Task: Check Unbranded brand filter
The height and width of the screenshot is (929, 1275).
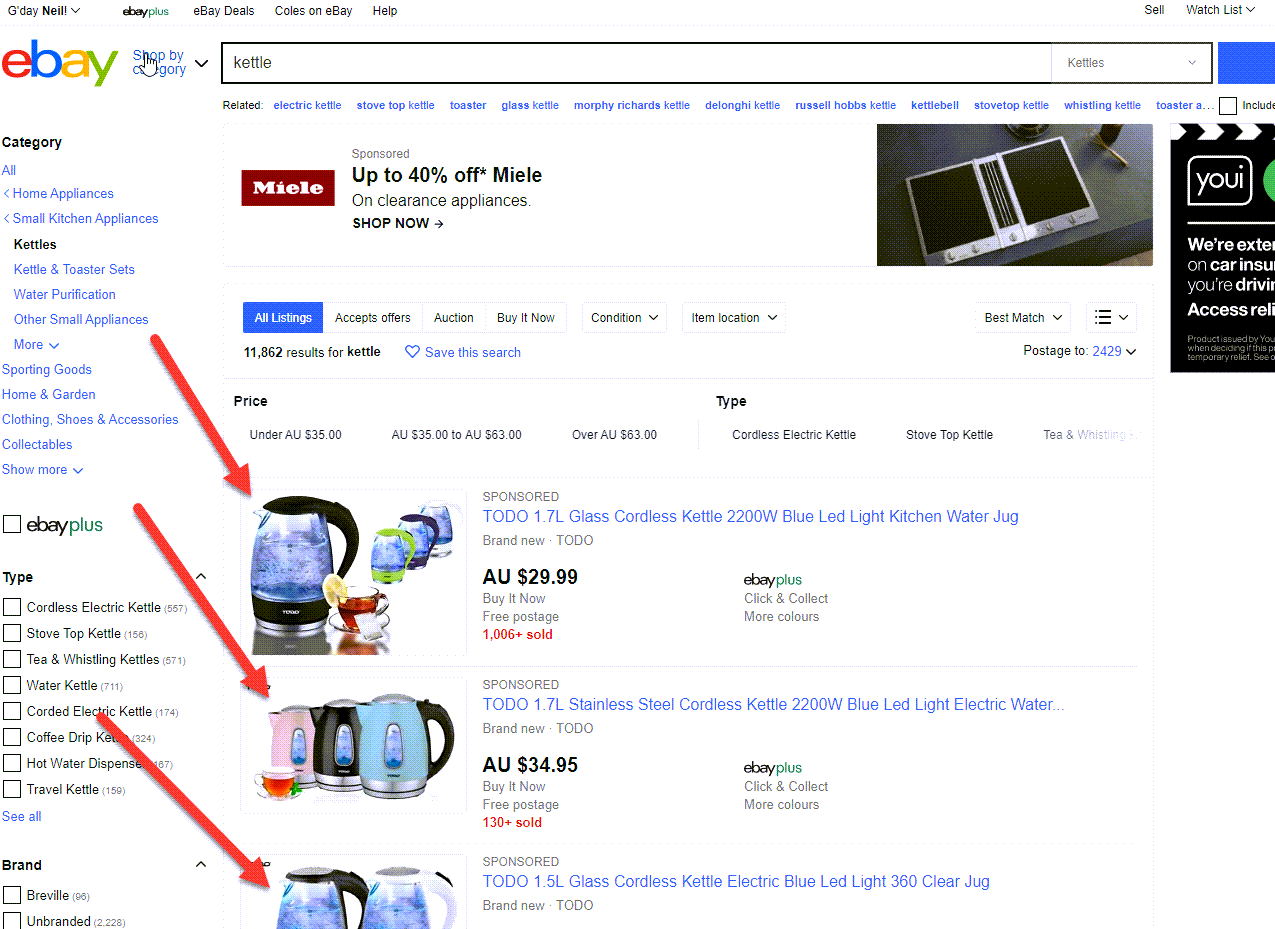Action: click(12, 921)
